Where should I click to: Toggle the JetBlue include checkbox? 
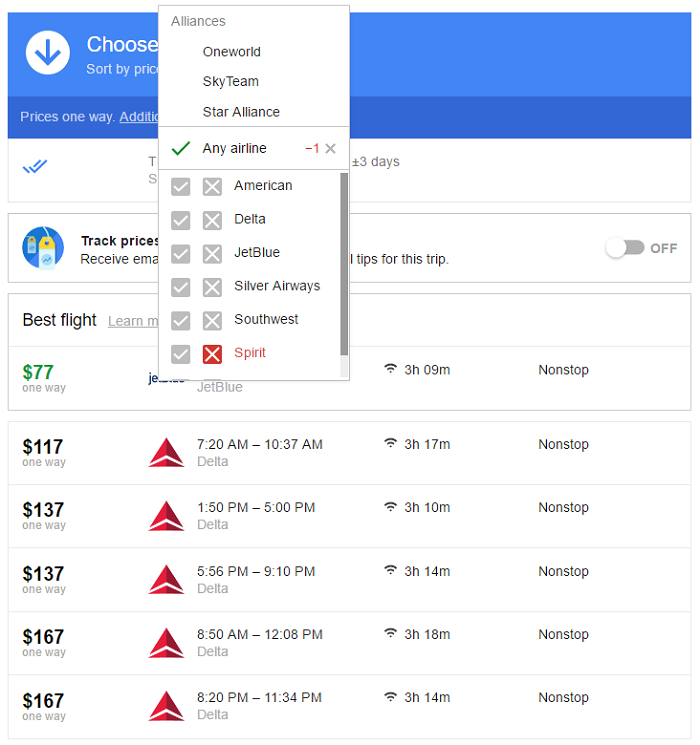click(181, 254)
